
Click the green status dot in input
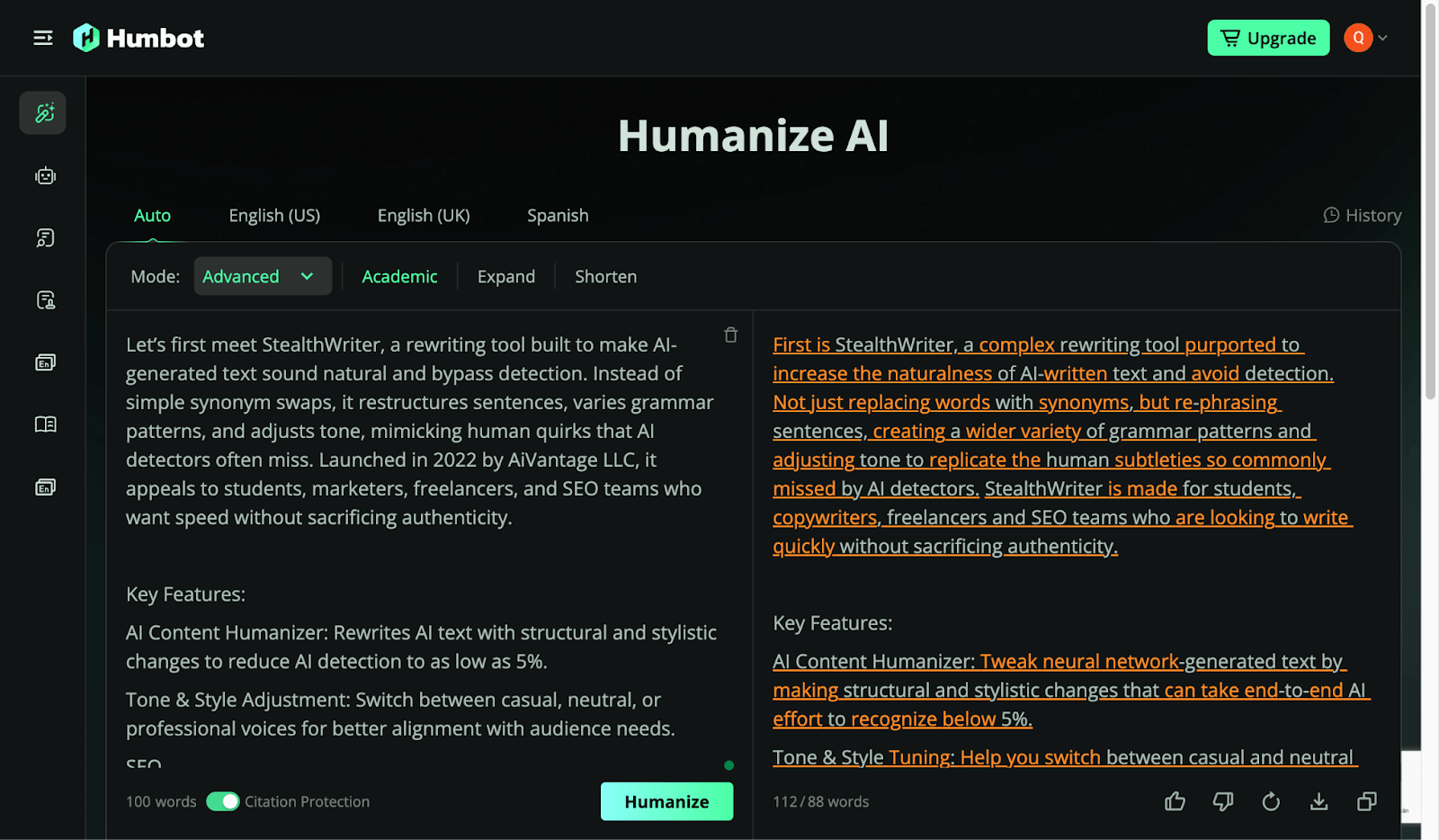[x=728, y=765]
